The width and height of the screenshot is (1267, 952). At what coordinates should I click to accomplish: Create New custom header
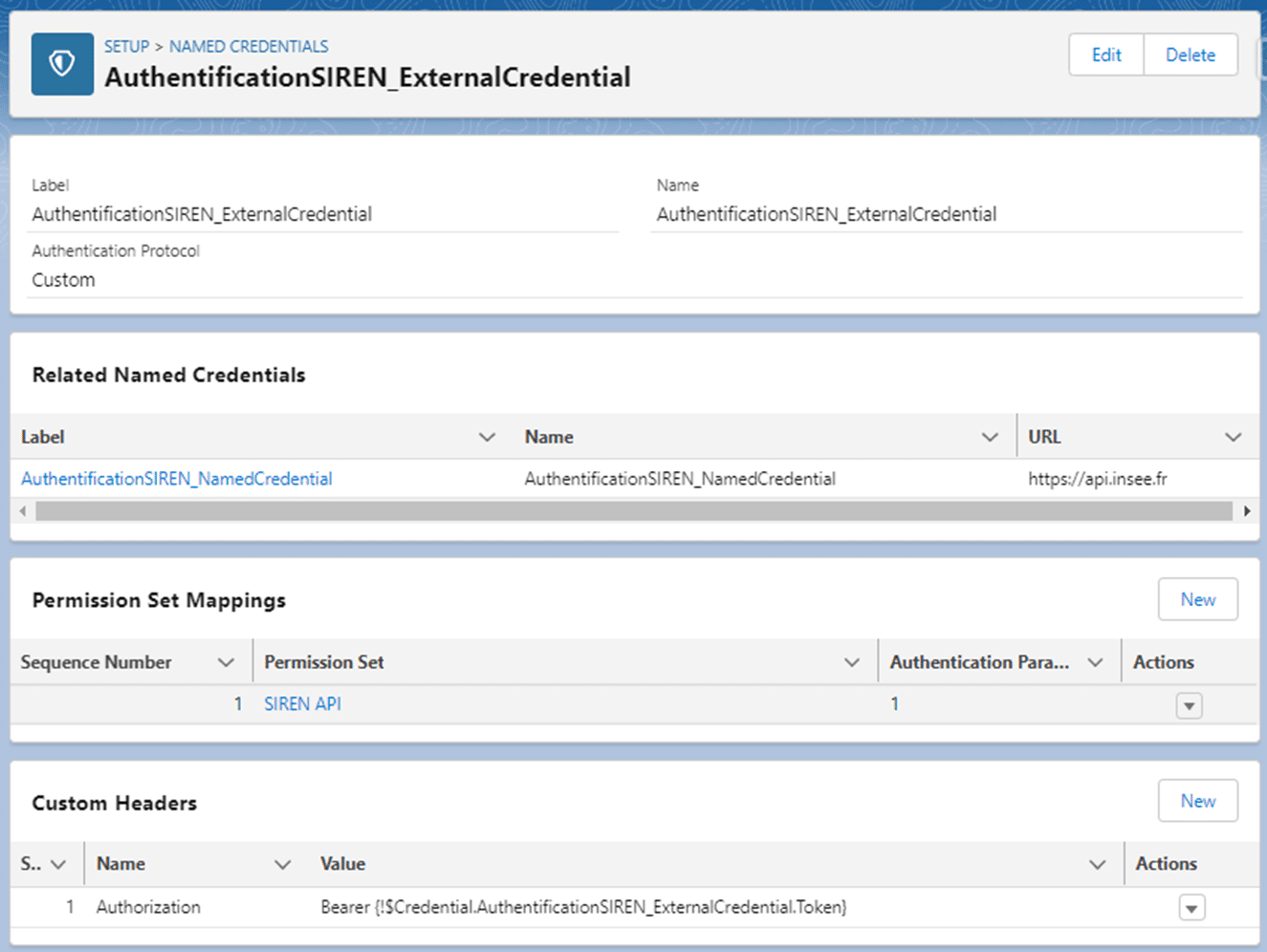1197,801
